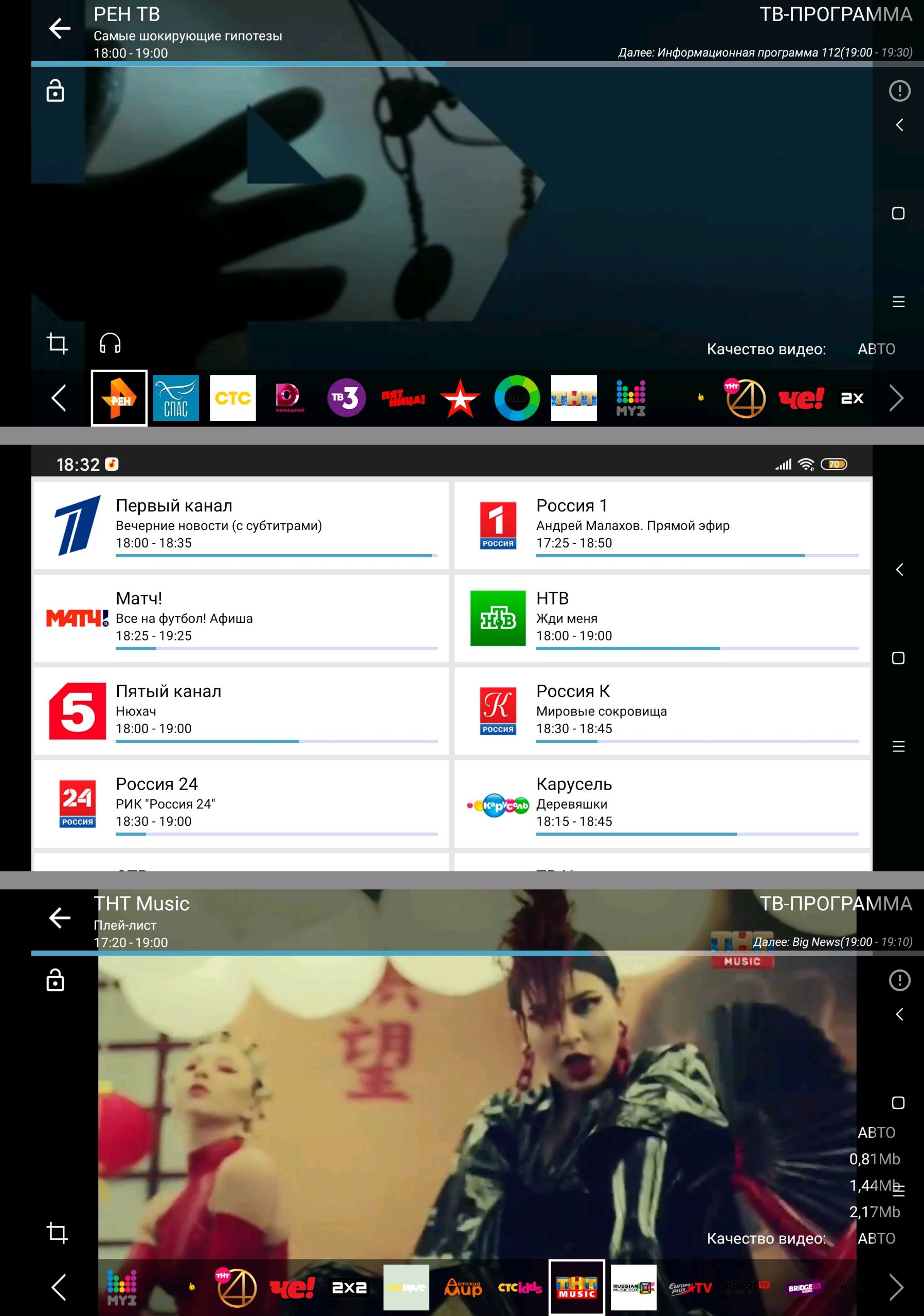
Task: Open Россия К from the channel list
Action: pos(662,711)
